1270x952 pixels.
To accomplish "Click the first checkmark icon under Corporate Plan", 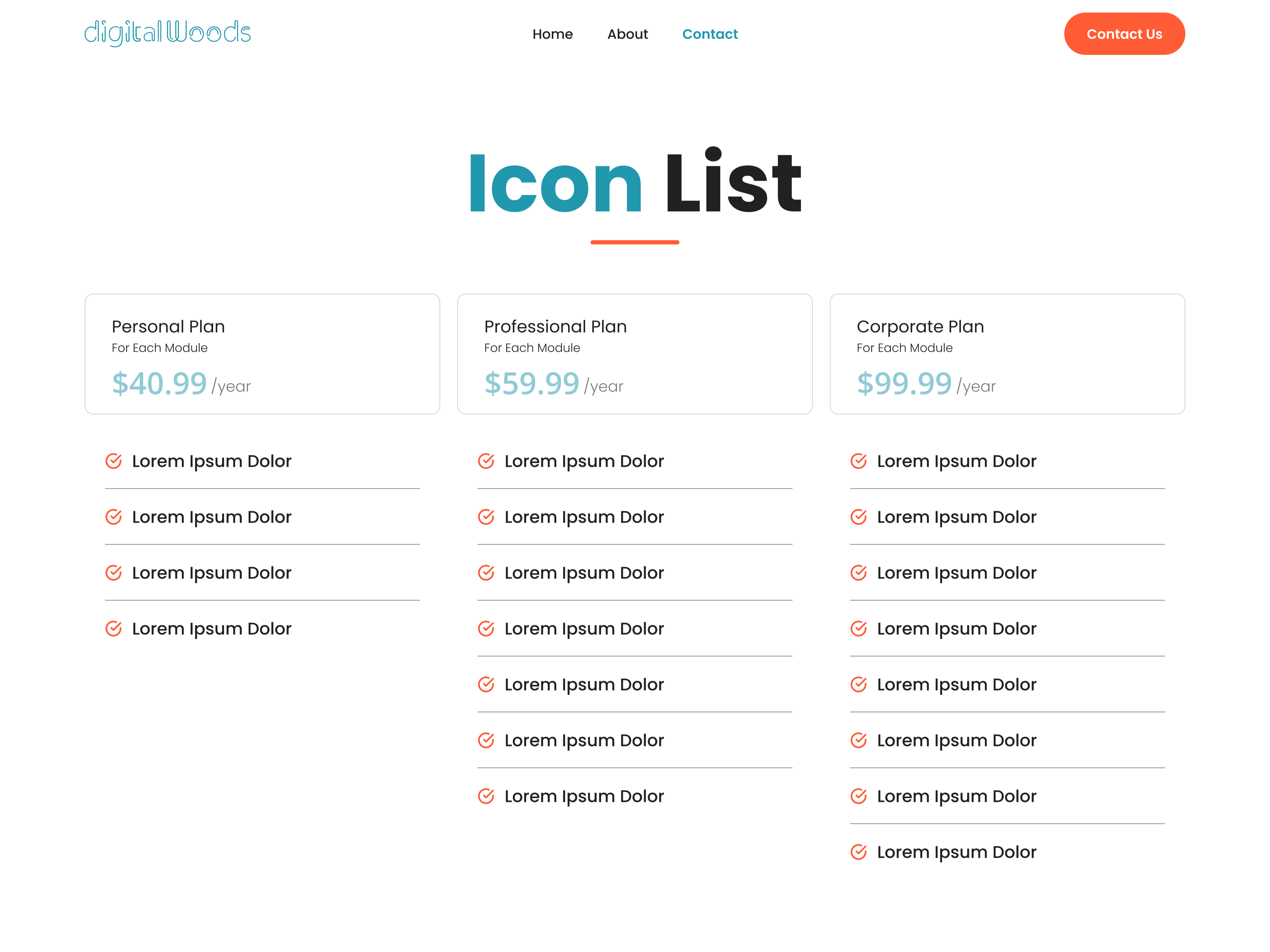I will click(858, 461).
